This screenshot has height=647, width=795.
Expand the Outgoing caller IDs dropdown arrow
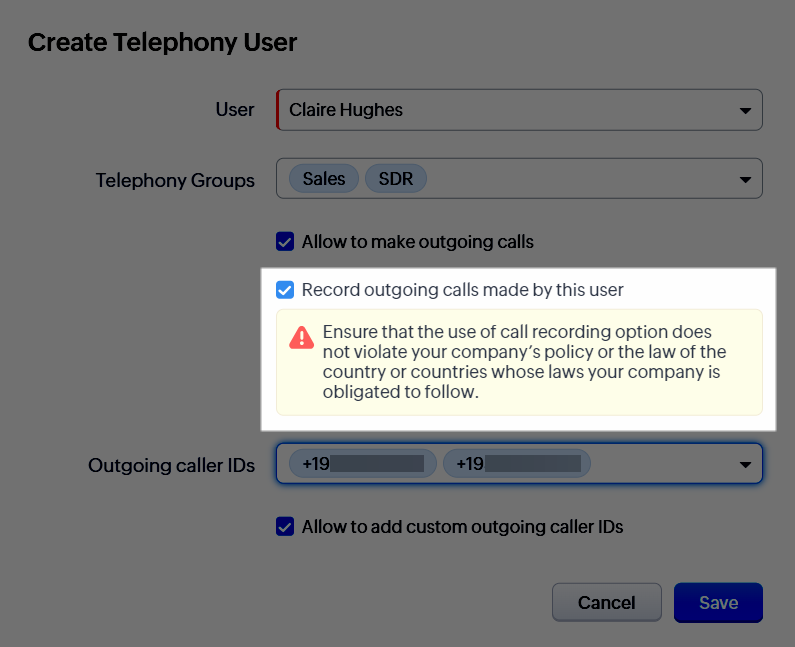pos(745,465)
